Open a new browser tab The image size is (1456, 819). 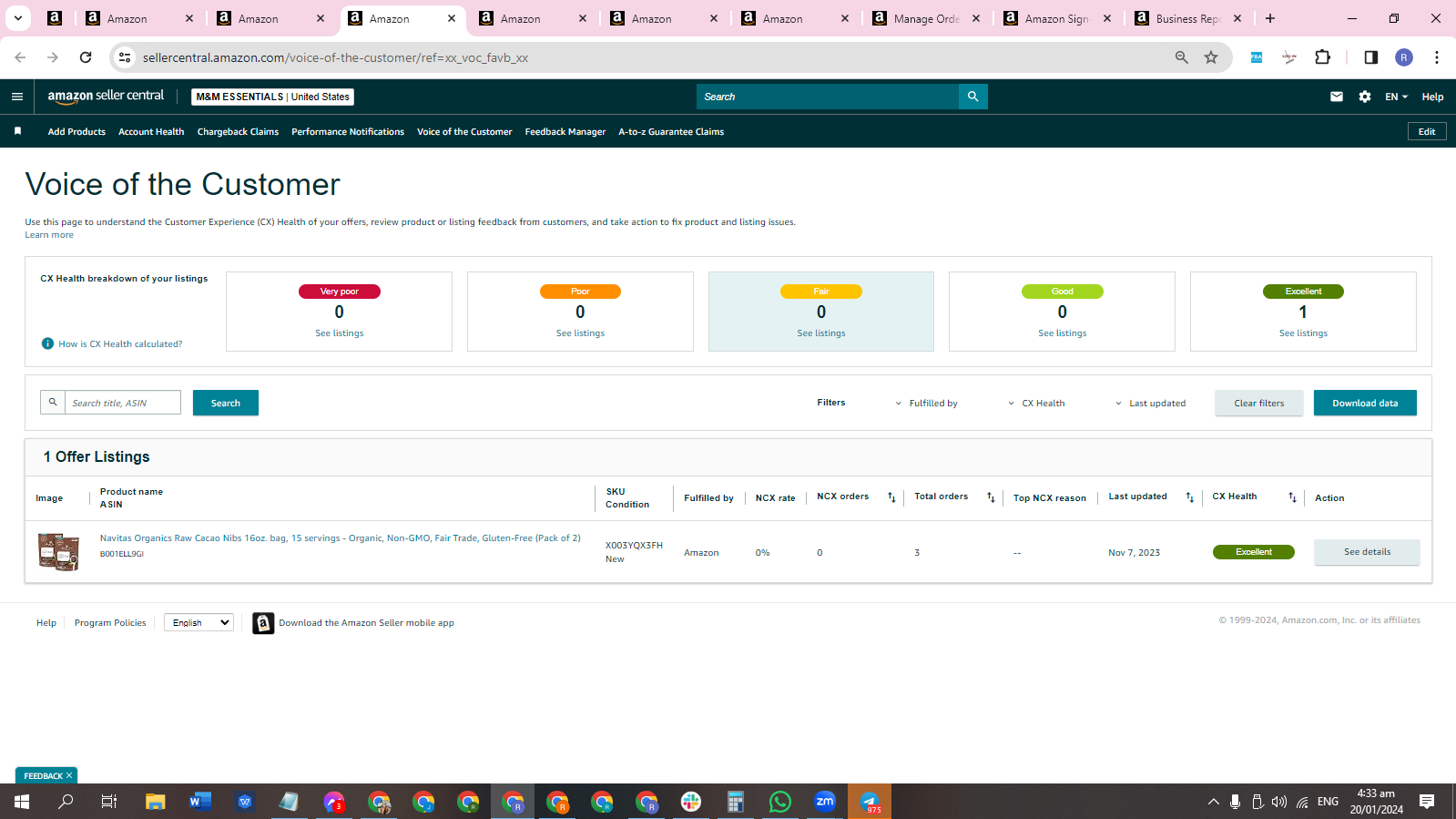click(1270, 18)
